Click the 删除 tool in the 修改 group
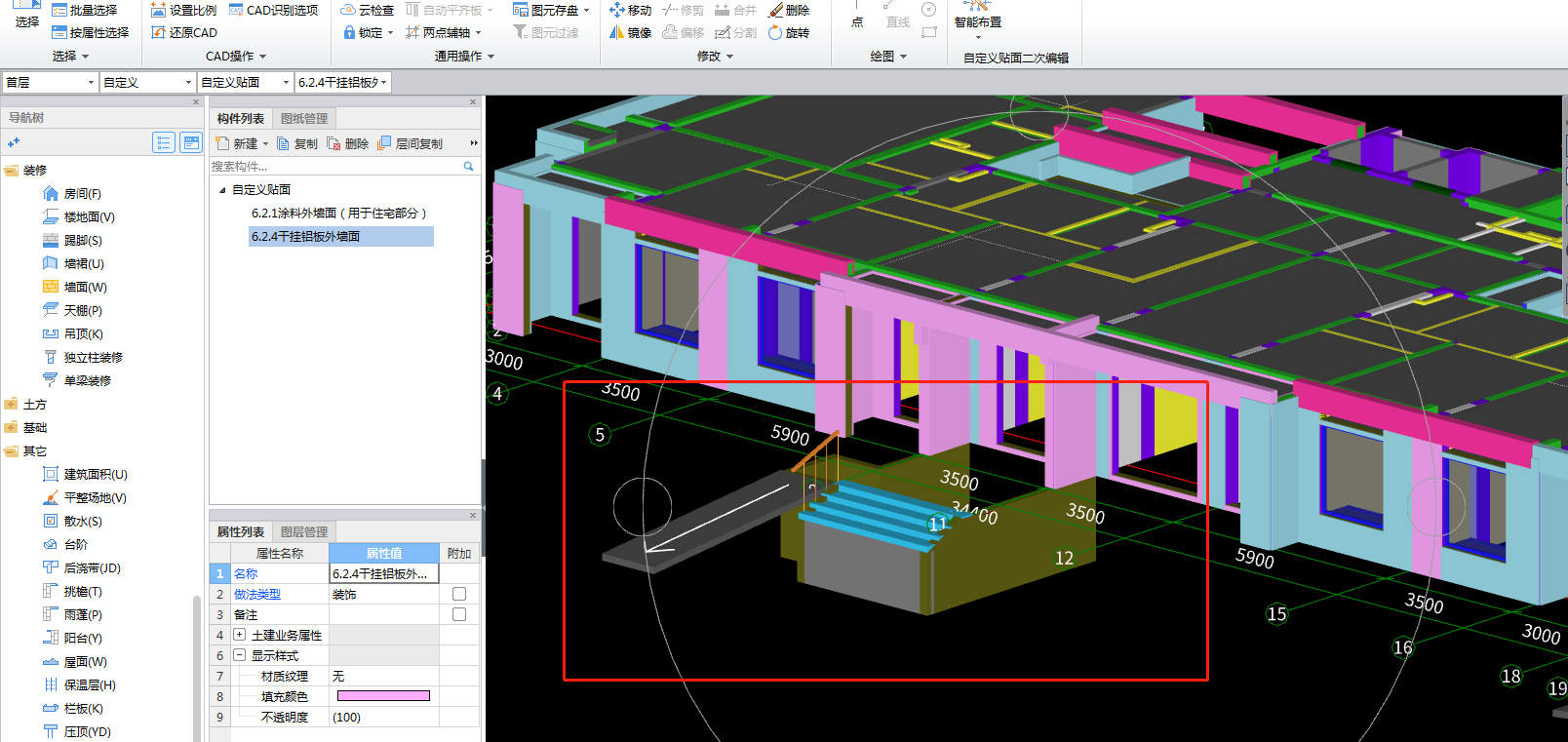Screen dimensions: 1568x742 click(x=789, y=10)
